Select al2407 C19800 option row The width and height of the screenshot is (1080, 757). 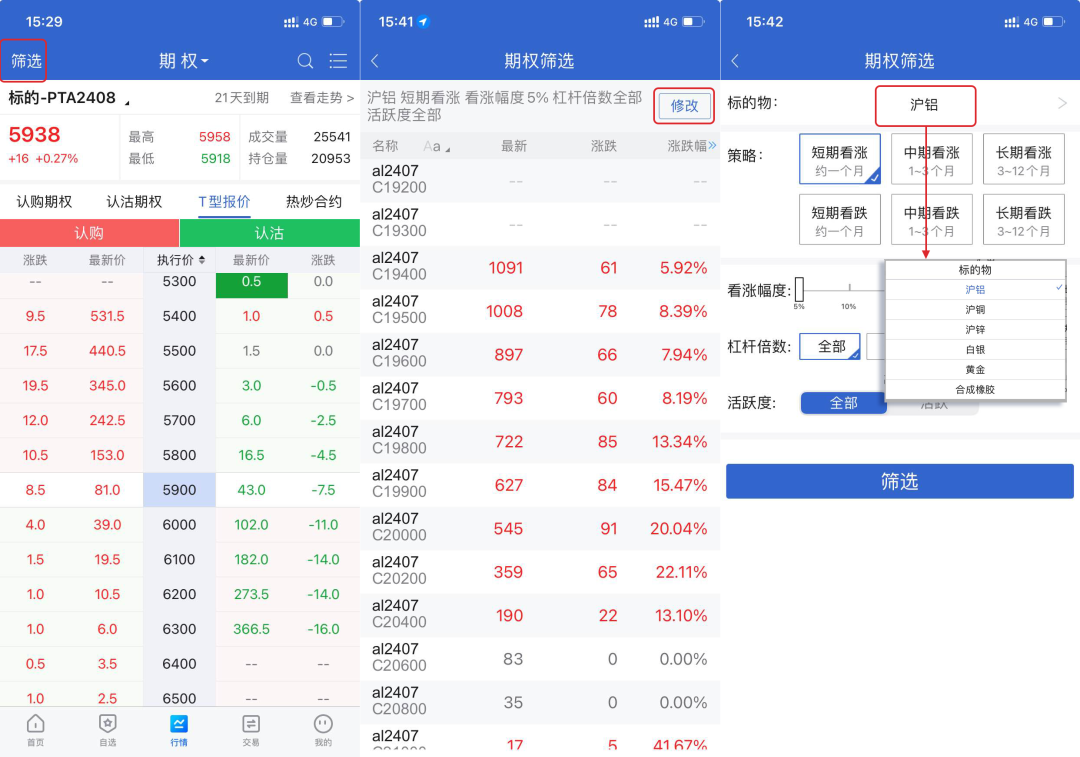(540, 441)
